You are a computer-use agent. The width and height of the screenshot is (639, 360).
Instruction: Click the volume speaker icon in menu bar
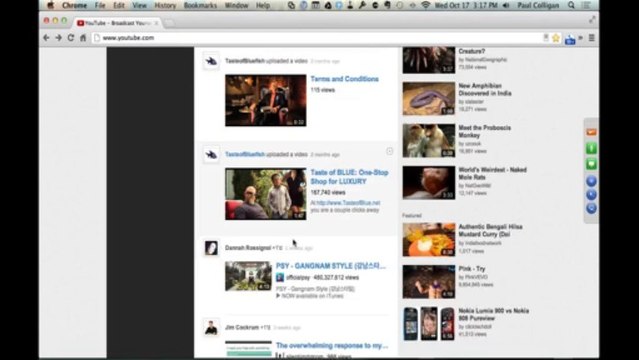tap(506, 5)
